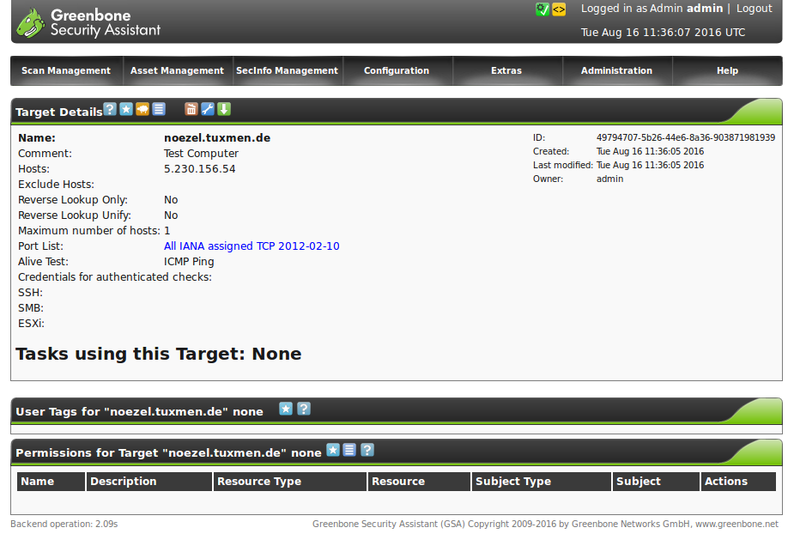Open the targets list icon in Target Details
The width and height of the screenshot is (800, 540).
(159, 109)
